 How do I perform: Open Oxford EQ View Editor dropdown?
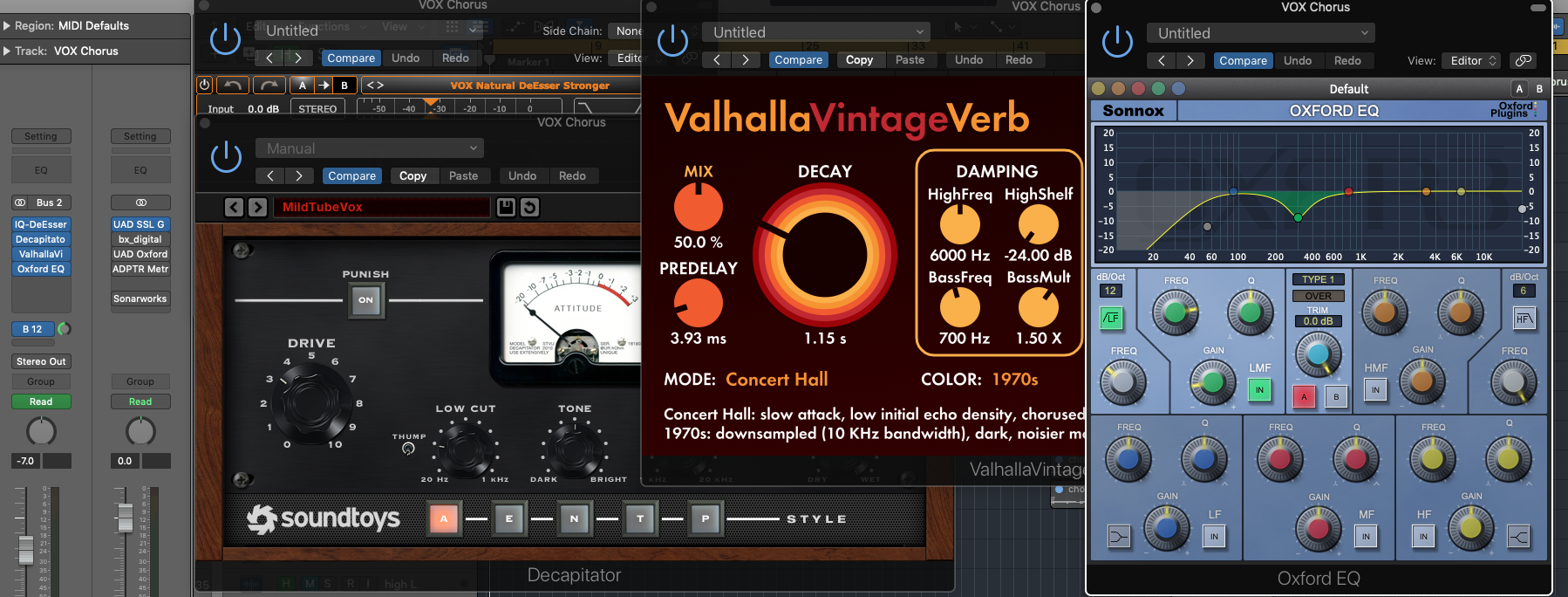coord(1473,60)
